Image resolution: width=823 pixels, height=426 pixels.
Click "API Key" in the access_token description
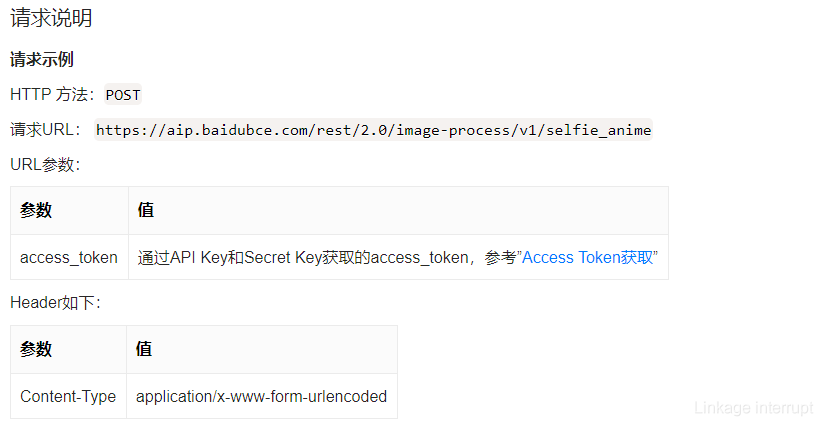(x=196, y=257)
